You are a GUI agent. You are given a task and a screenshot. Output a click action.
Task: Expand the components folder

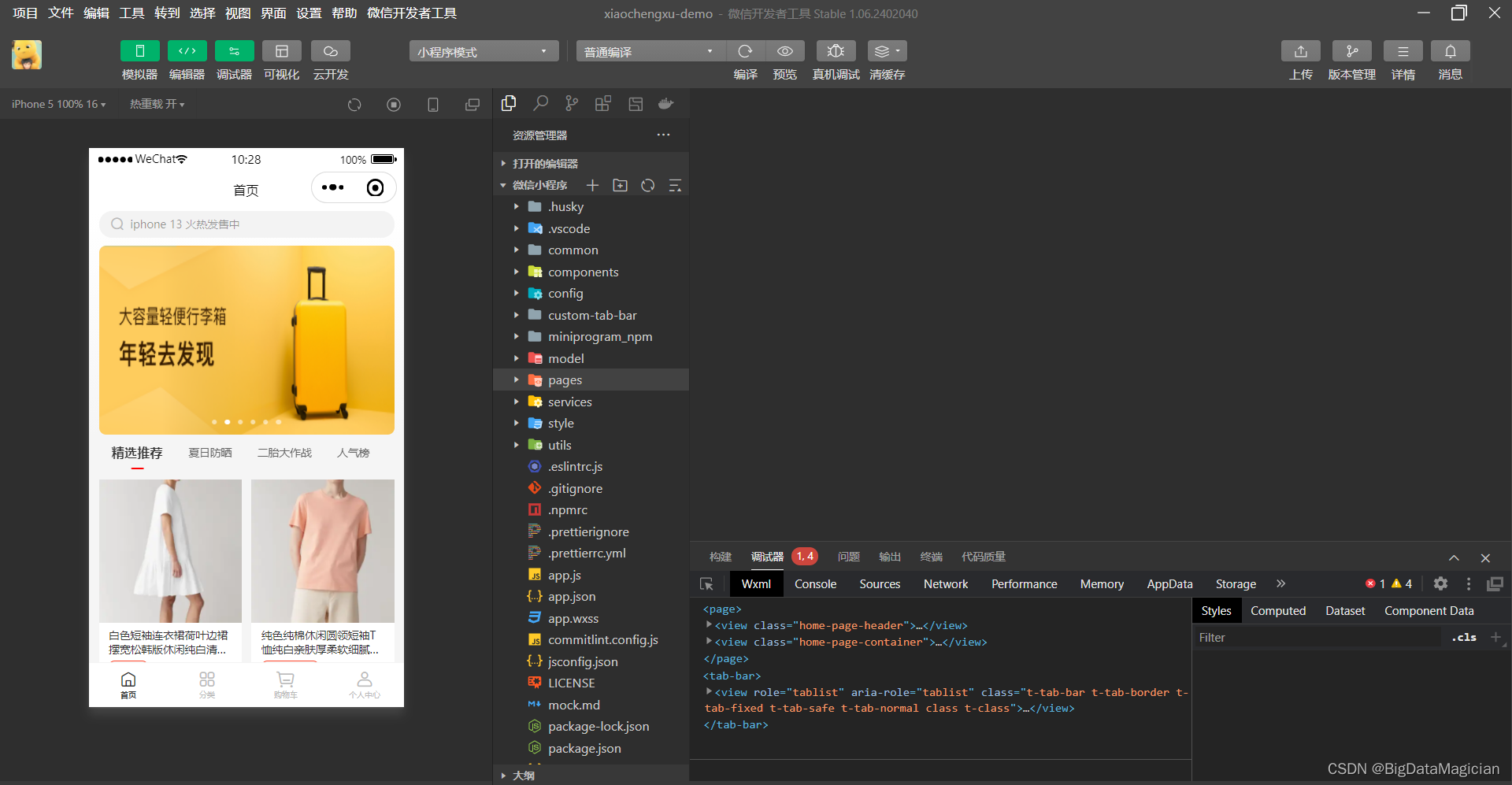pyautogui.click(x=591, y=272)
